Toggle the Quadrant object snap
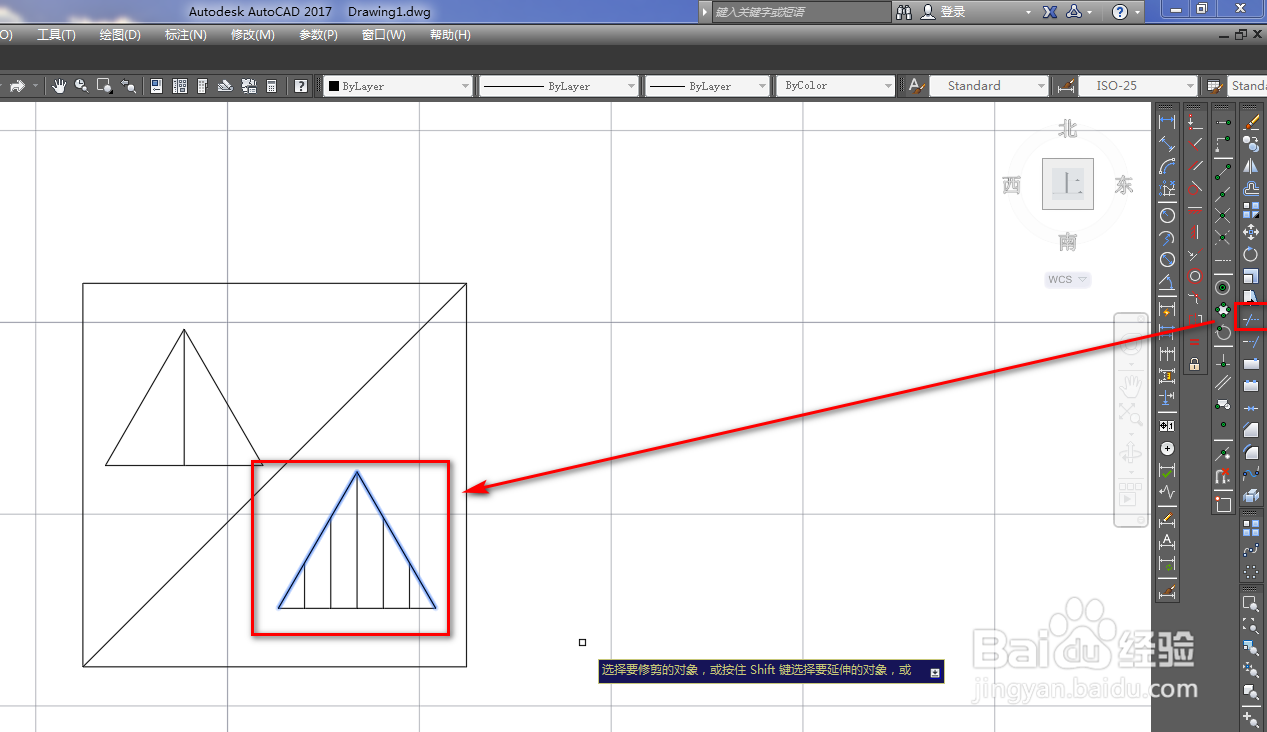 (1223, 309)
